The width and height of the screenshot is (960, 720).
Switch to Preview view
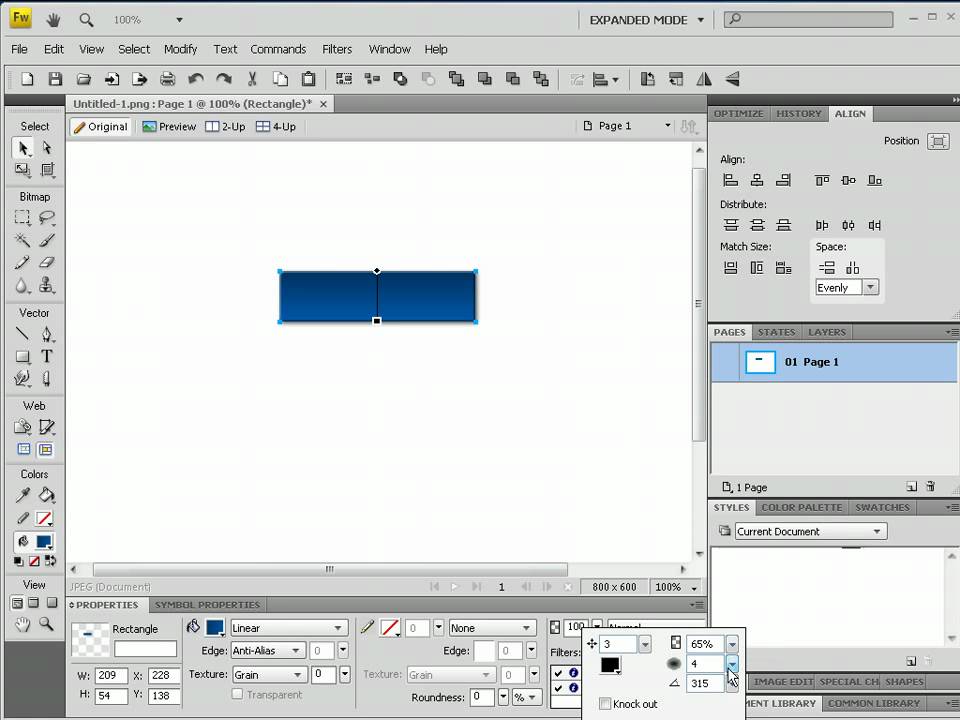click(x=169, y=127)
